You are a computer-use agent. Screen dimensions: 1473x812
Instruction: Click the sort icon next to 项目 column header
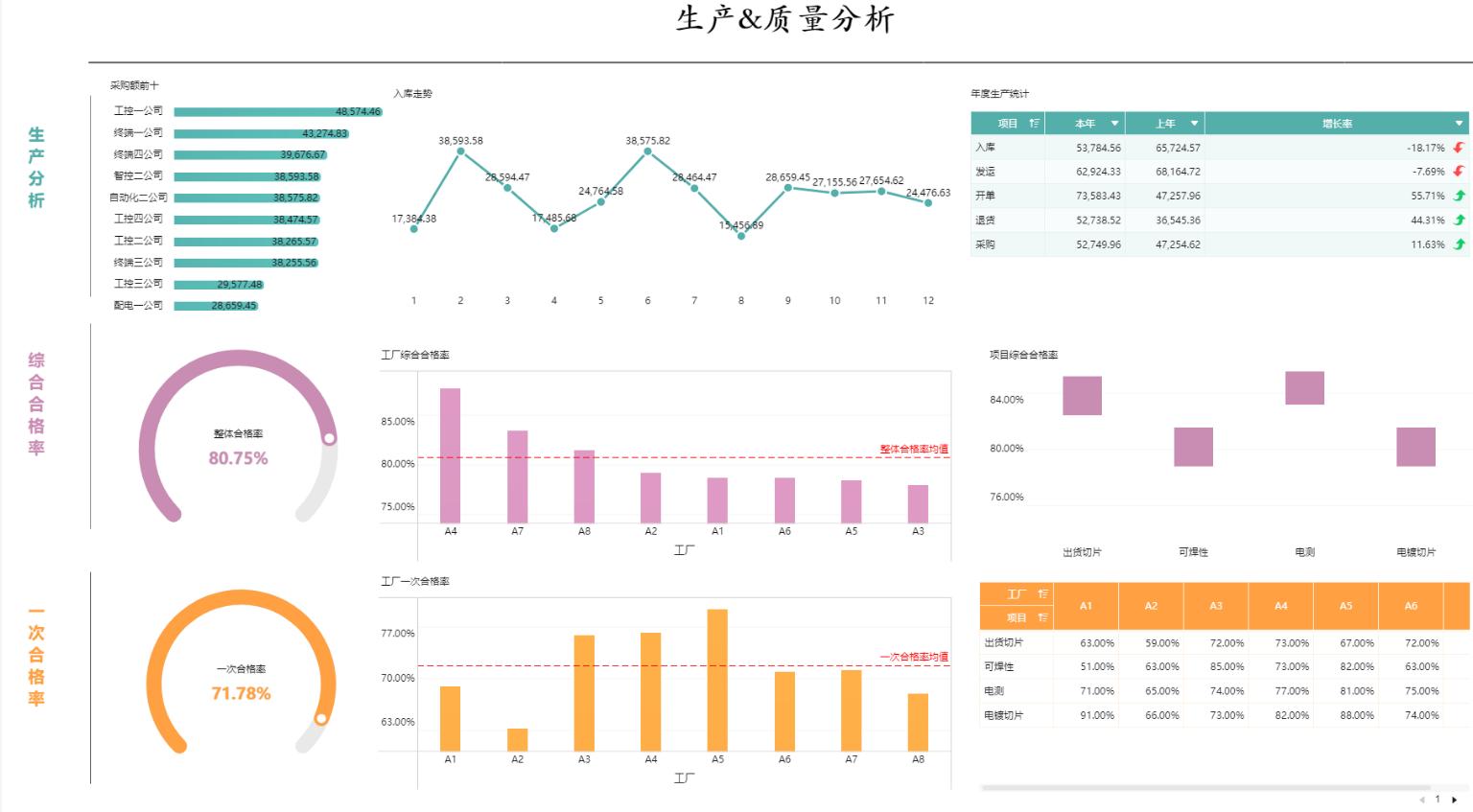(1034, 123)
